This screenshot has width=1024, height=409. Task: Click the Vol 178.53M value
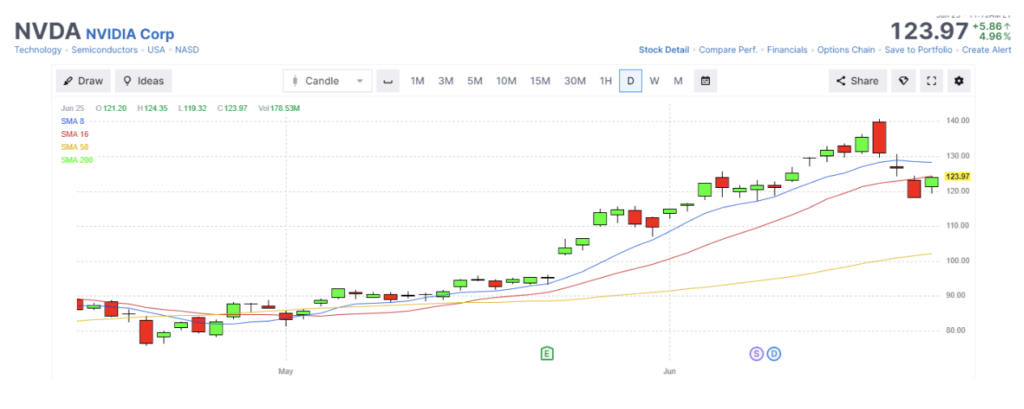click(279, 108)
